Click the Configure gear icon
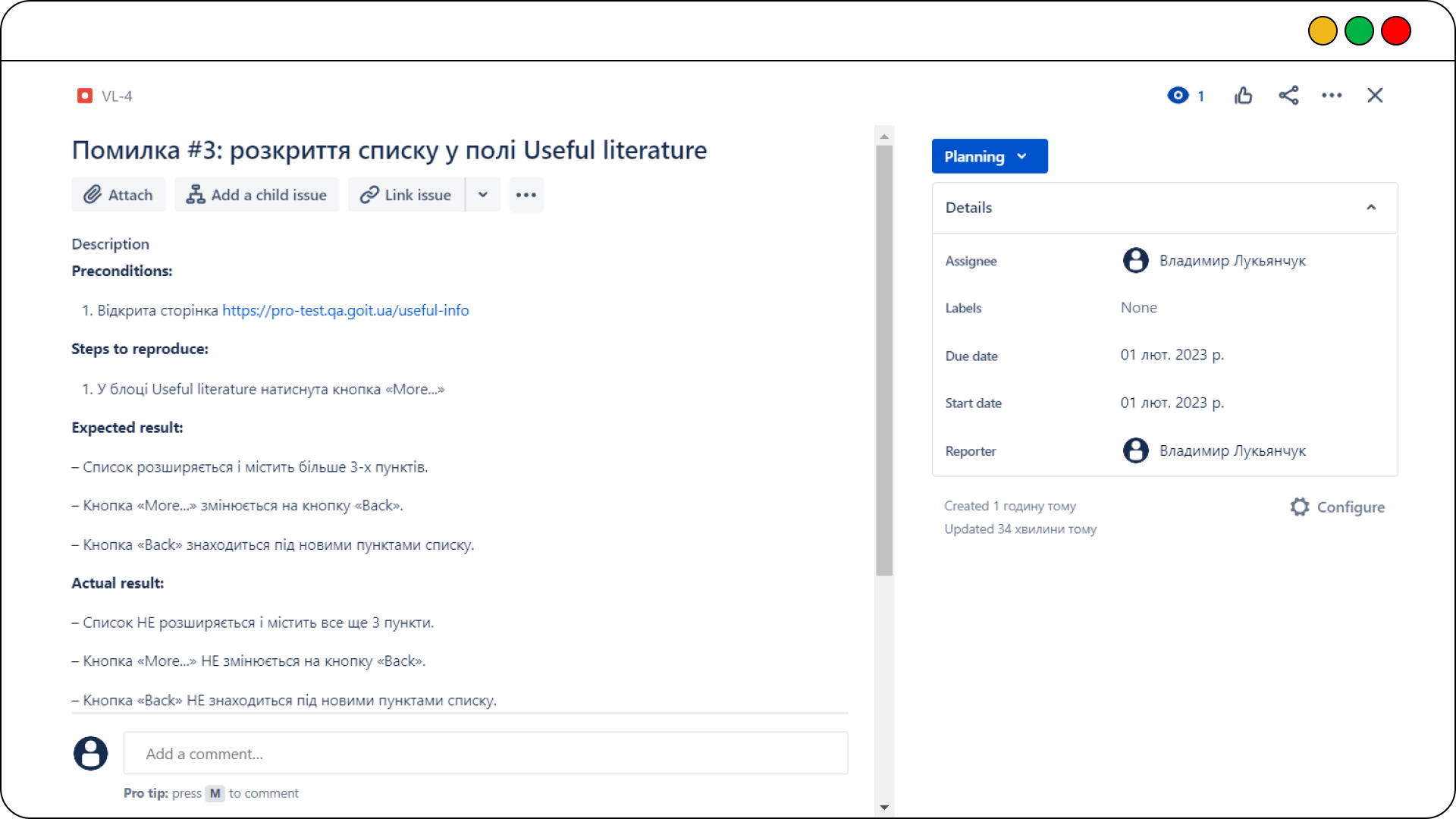1456x819 pixels. coord(1300,507)
